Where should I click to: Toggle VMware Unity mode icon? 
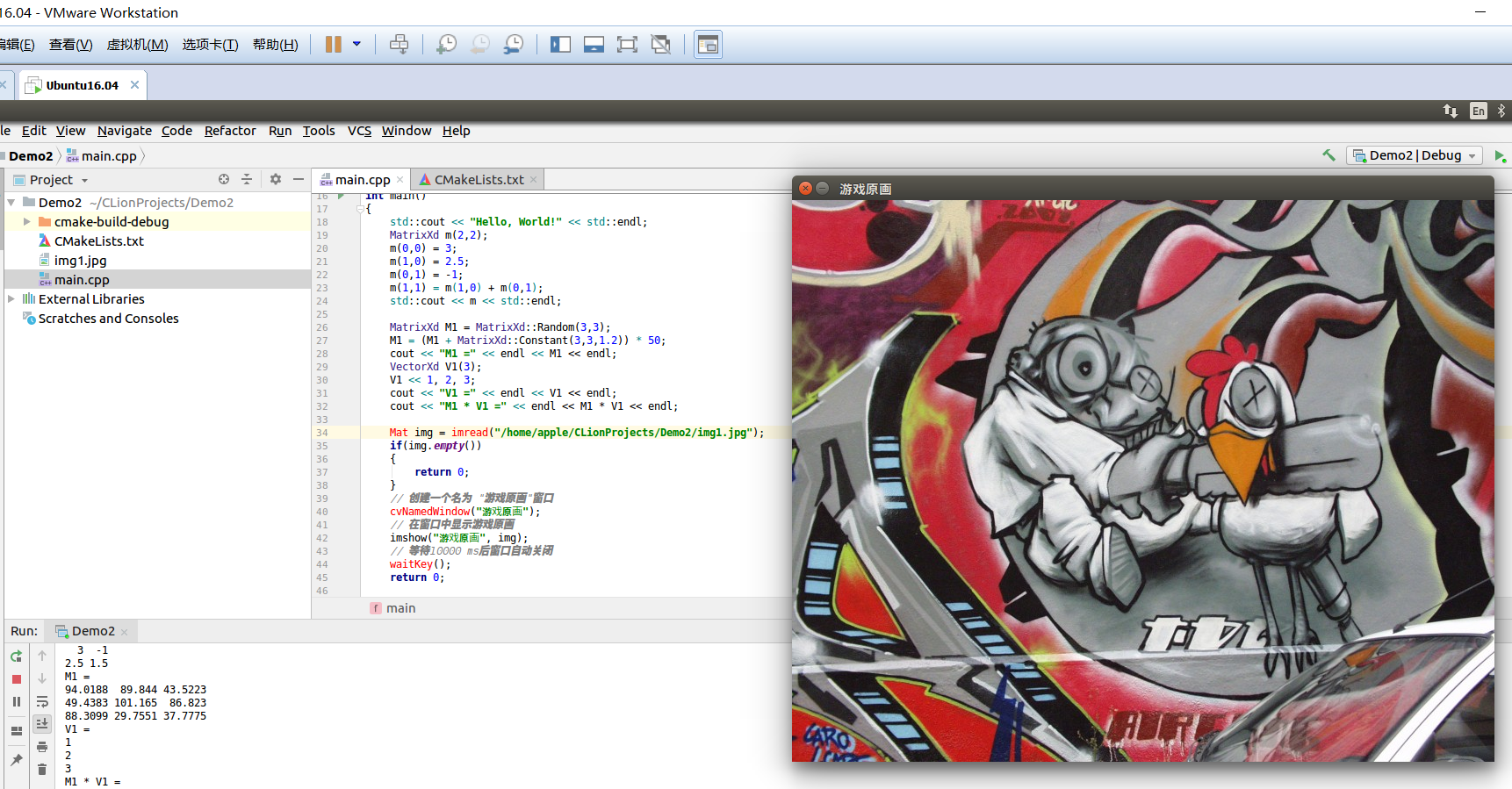coord(660,44)
